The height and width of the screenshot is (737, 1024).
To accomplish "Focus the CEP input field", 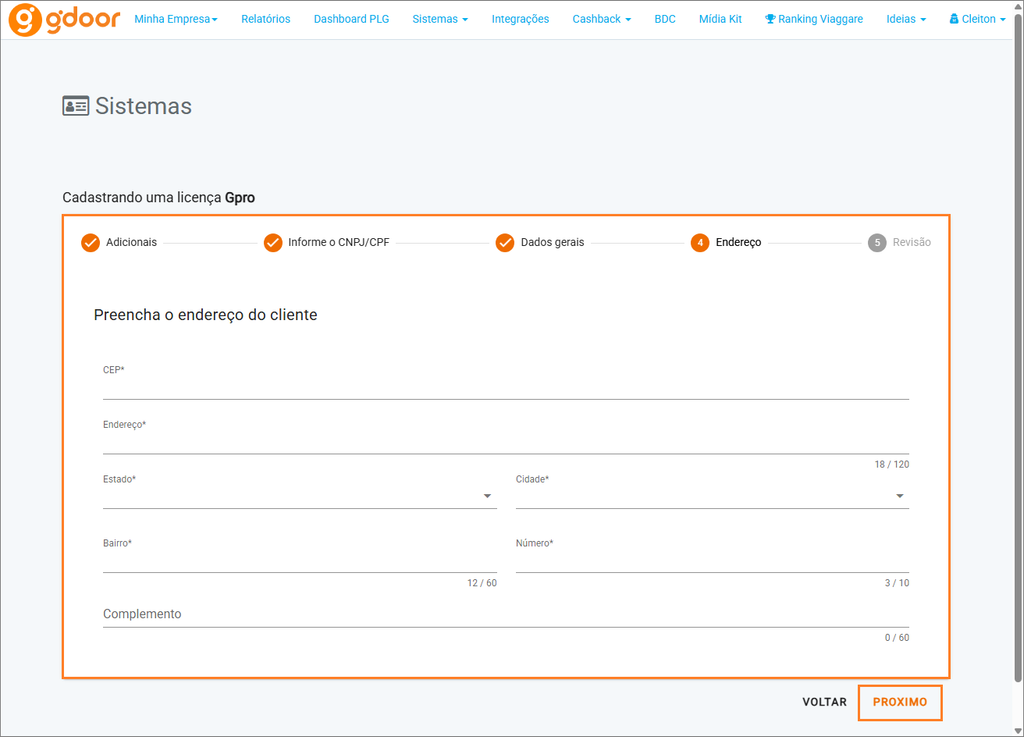I will pos(506,387).
